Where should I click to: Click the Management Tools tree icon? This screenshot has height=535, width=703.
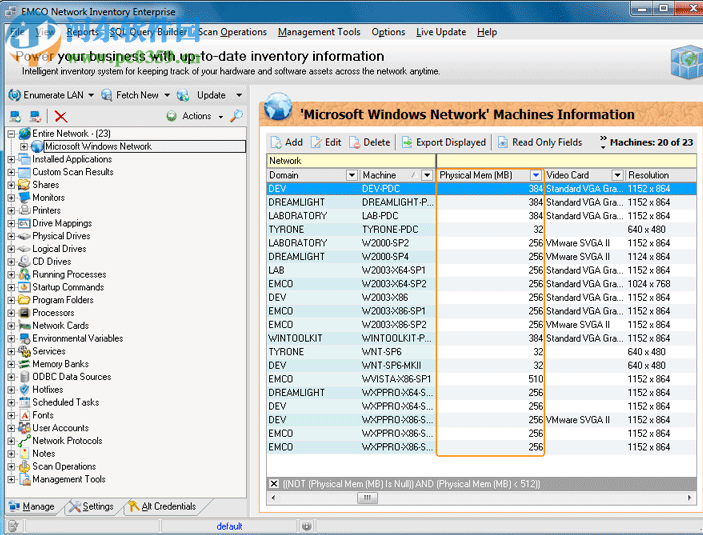24,479
